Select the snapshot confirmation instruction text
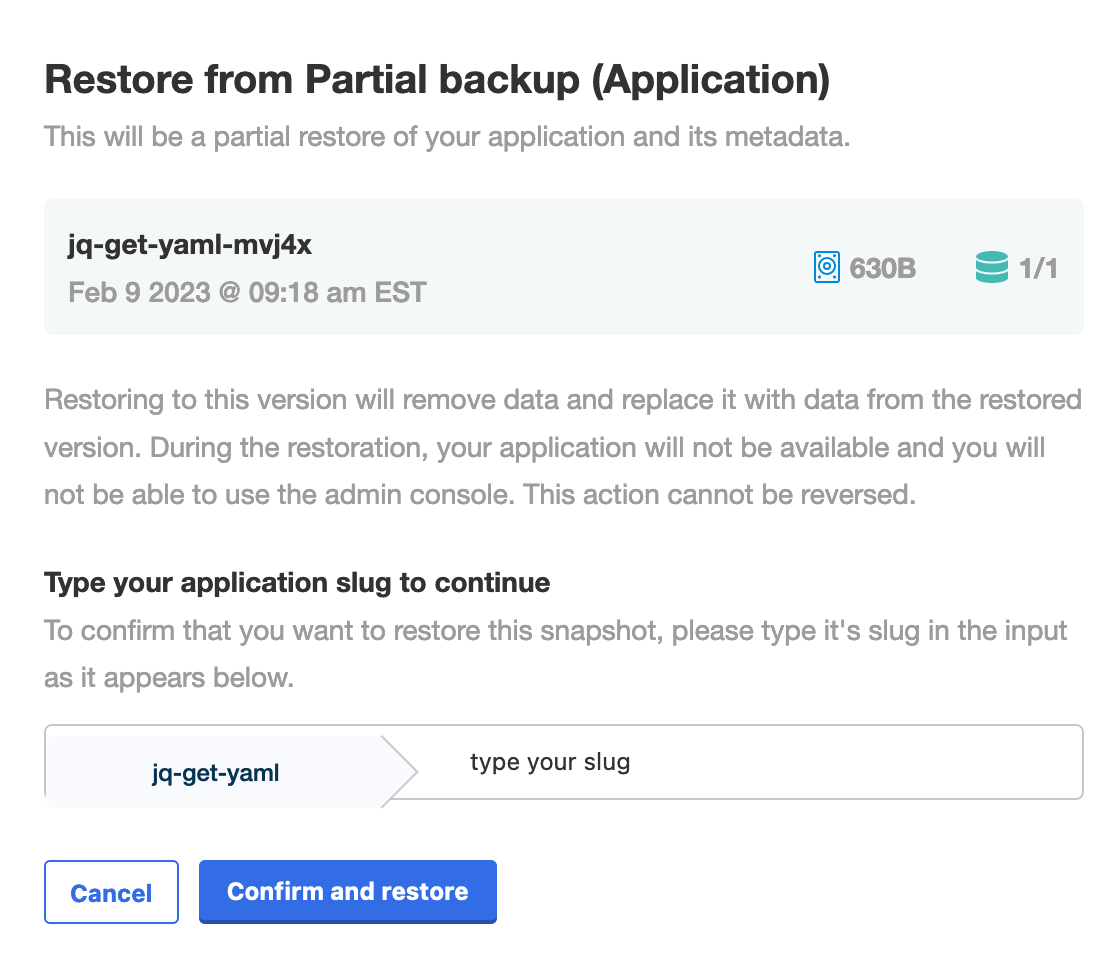This screenshot has height=960, width=1120. 555,654
